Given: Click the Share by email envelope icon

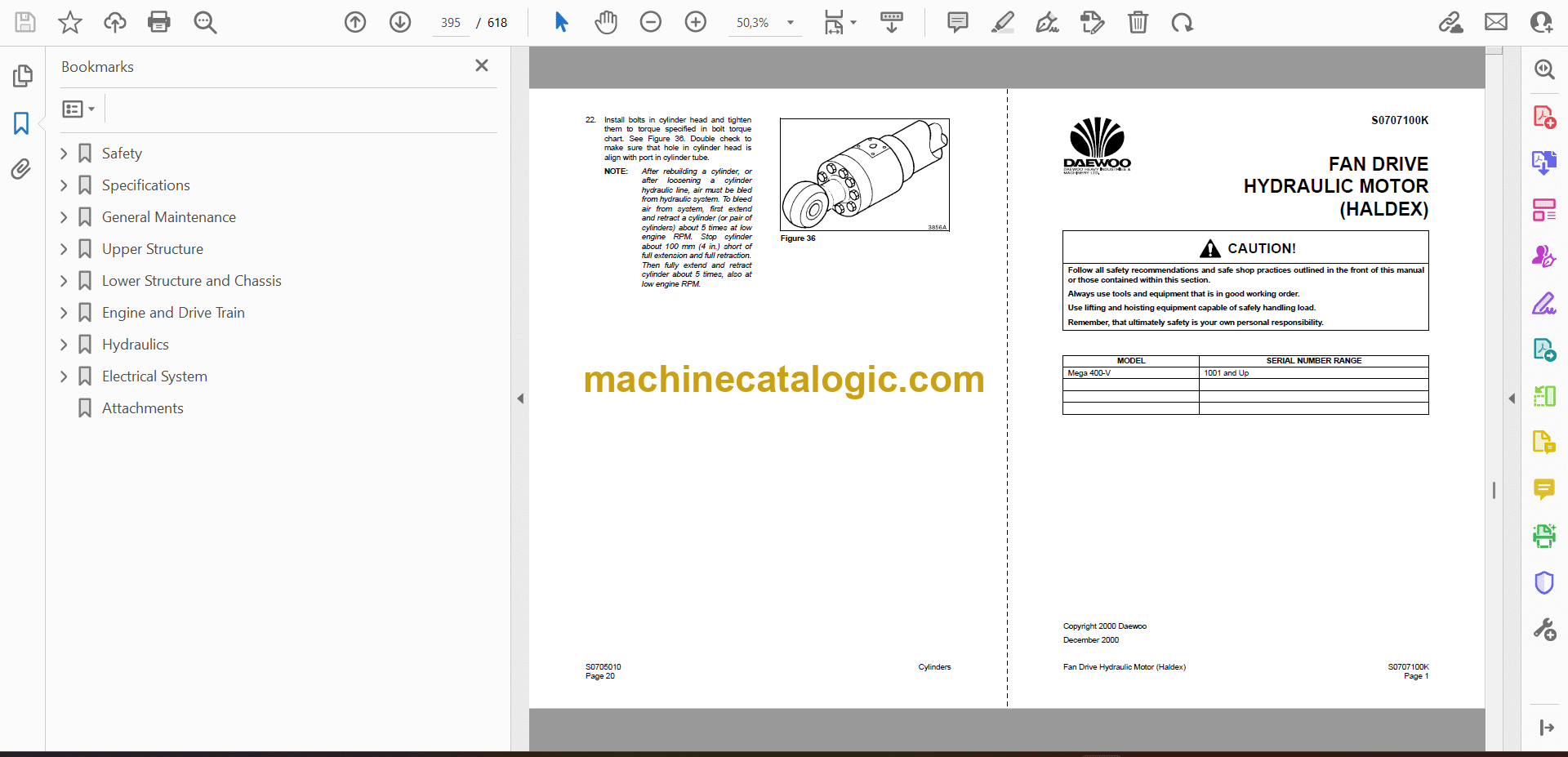Looking at the screenshot, I should point(1495,22).
